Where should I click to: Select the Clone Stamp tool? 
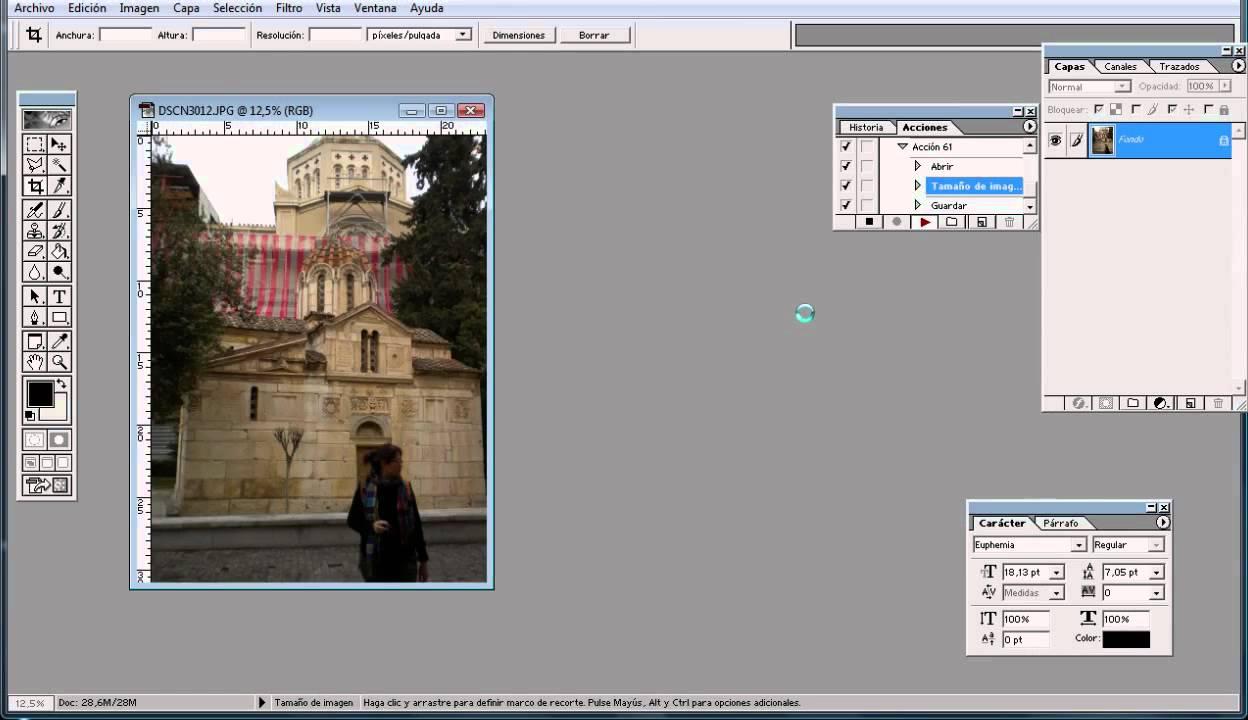35,231
